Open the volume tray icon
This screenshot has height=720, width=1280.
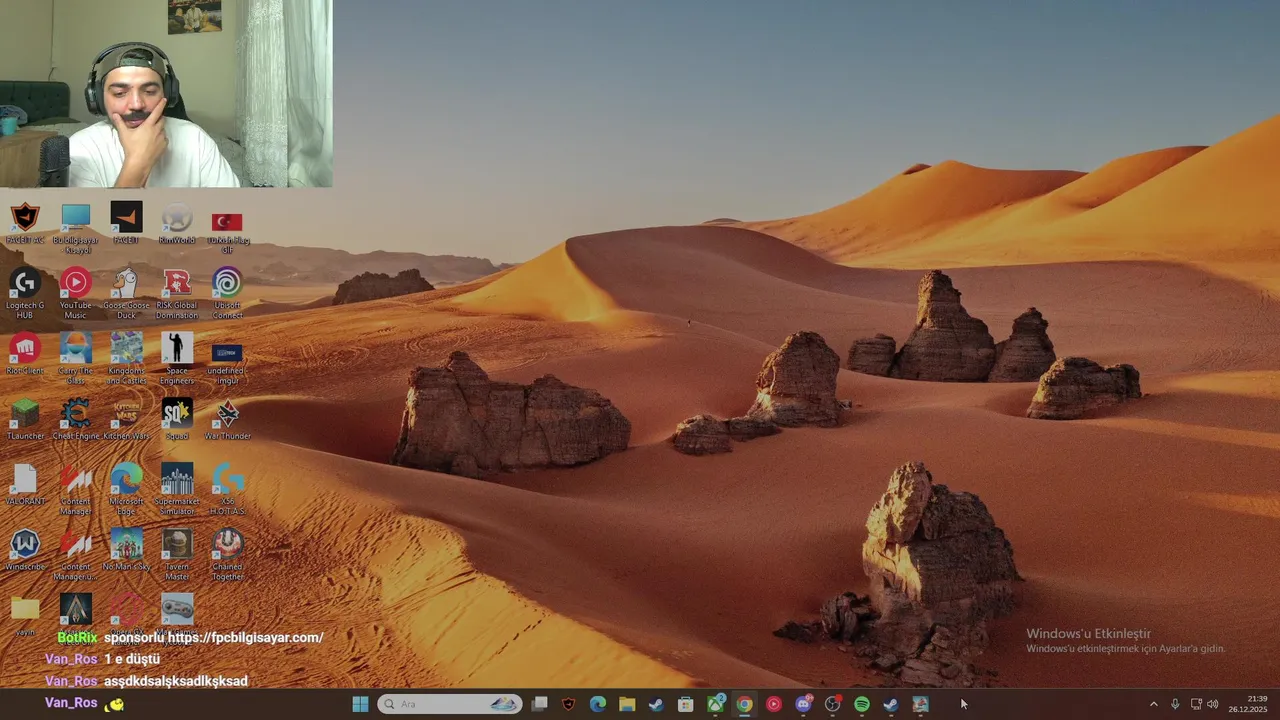[x=1213, y=704]
